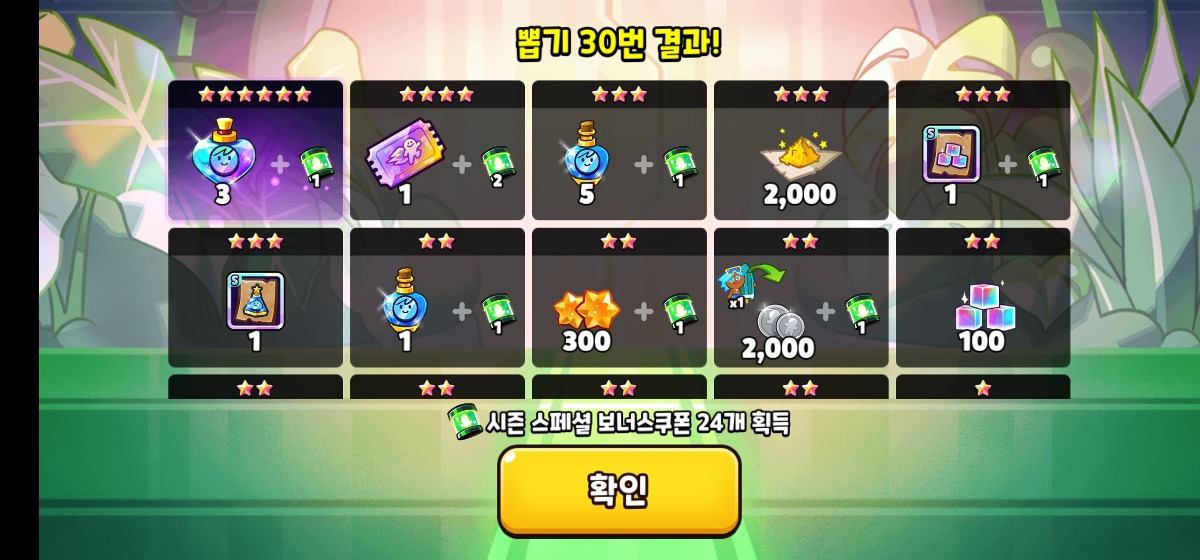Image resolution: width=1200 pixels, height=560 pixels.
Task: Tap green coupon beside star jellies
Action: point(681,313)
